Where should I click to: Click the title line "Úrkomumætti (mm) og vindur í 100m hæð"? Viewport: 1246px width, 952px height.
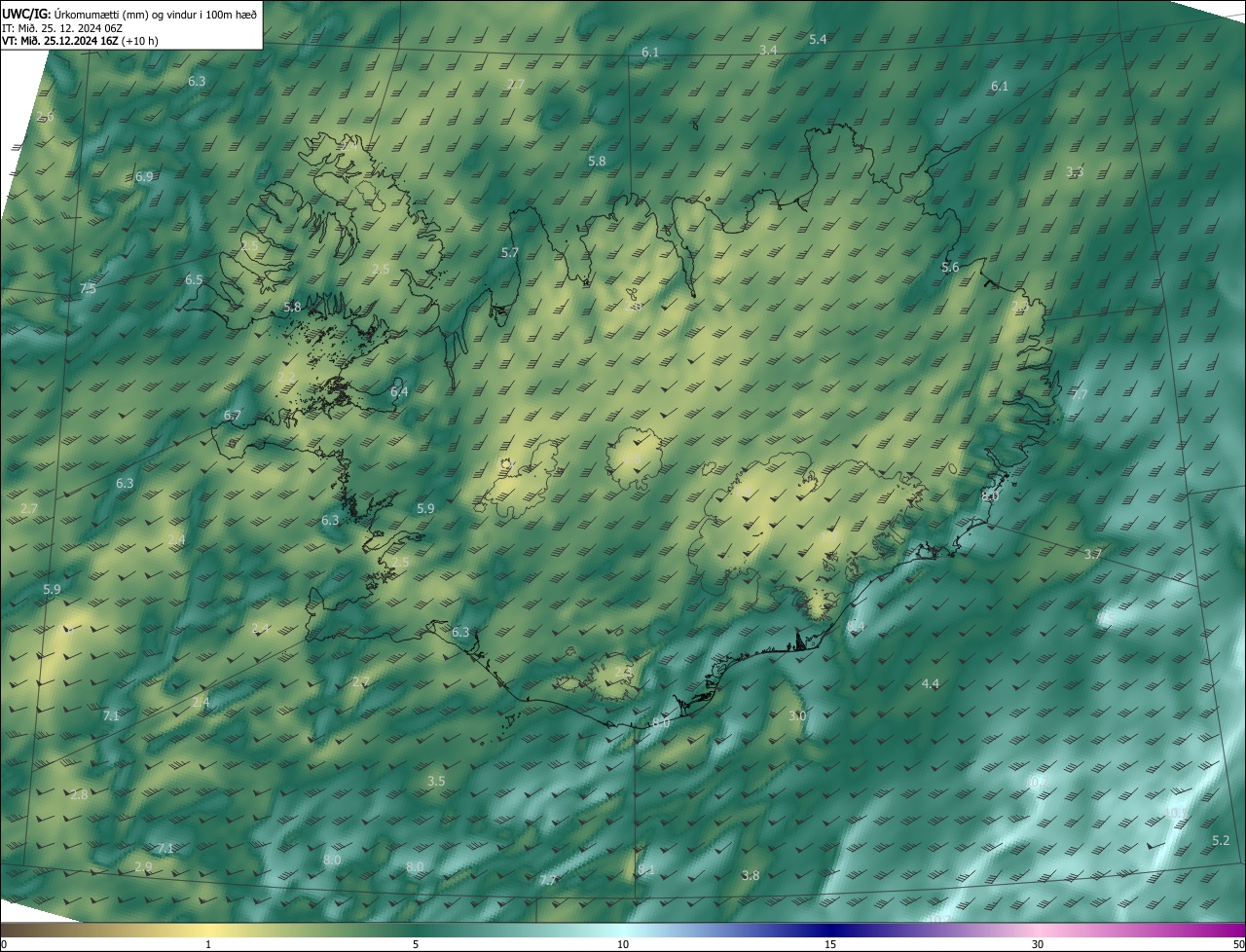pyautogui.click(x=154, y=13)
